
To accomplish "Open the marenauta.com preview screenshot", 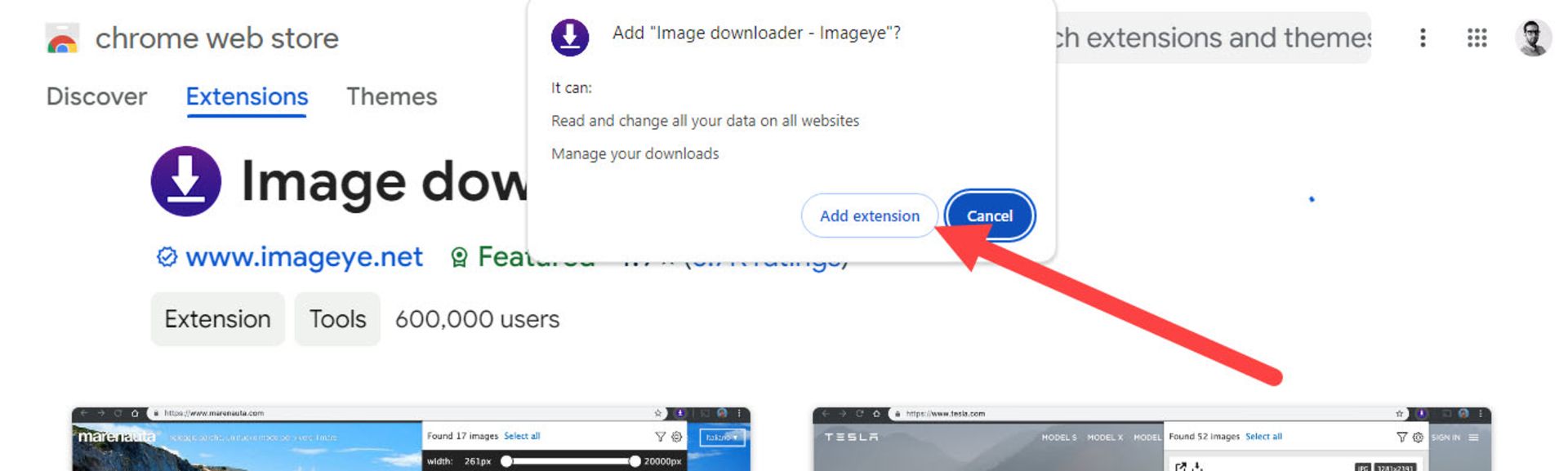I will coord(411,438).
